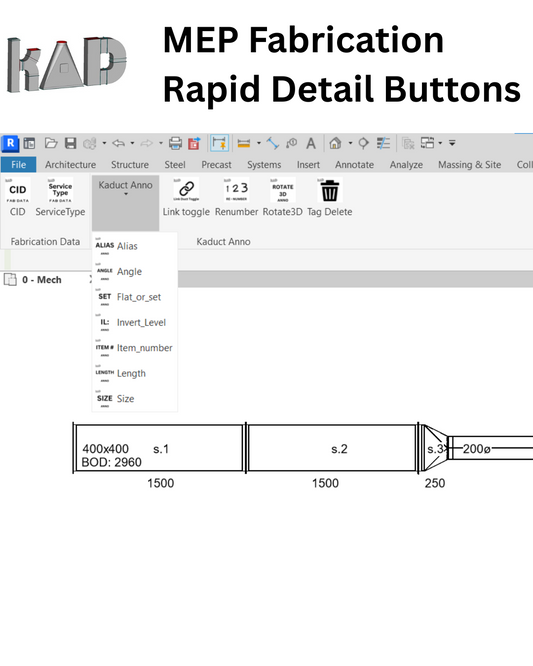Select the Tag by Category icon
533x666 pixels.
[x=291, y=143]
